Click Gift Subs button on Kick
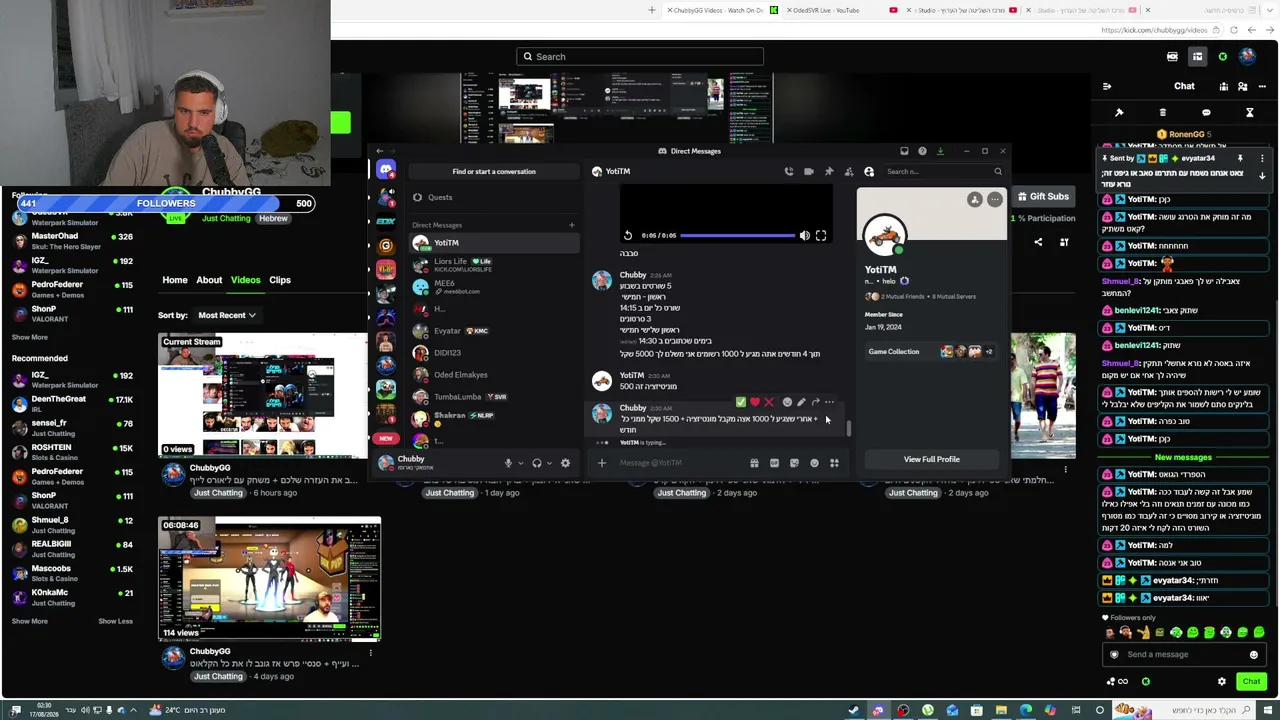 coord(1042,197)
